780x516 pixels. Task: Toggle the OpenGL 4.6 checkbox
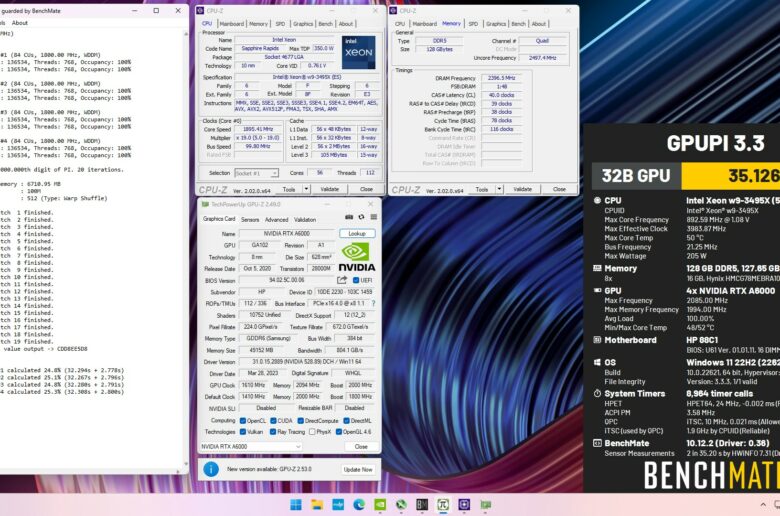coord(339,432)
